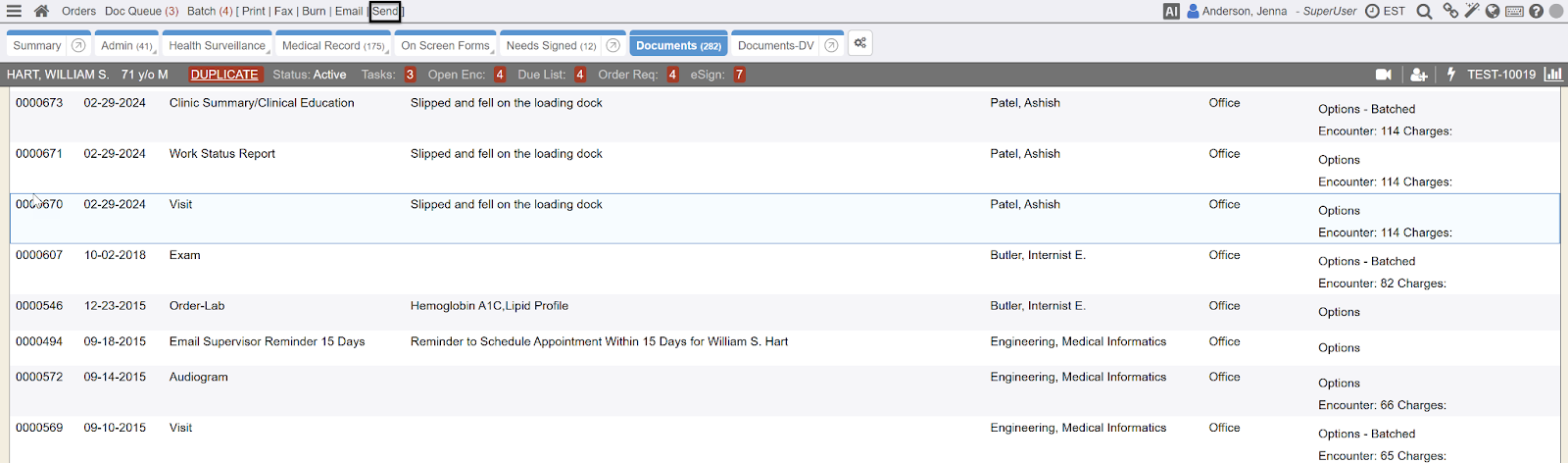Viewport: 1568px width, 463px height.
Task: Expand Options for Work Status Report
Action: click(1339, 160)
